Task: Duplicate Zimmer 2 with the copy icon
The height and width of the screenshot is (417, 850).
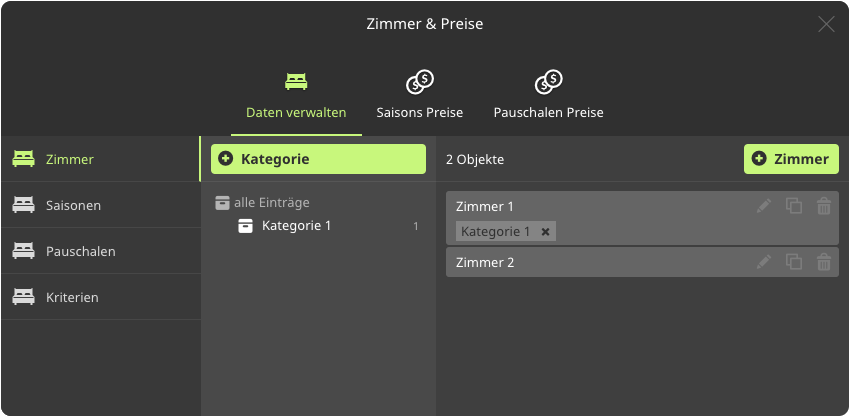Action: click(x=794, y=262)
